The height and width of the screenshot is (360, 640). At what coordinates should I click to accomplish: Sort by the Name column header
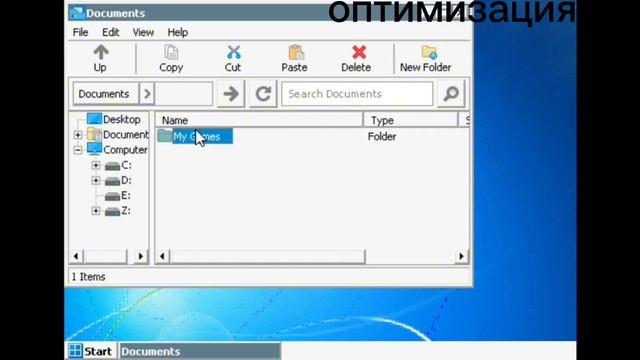pos(259,120)
